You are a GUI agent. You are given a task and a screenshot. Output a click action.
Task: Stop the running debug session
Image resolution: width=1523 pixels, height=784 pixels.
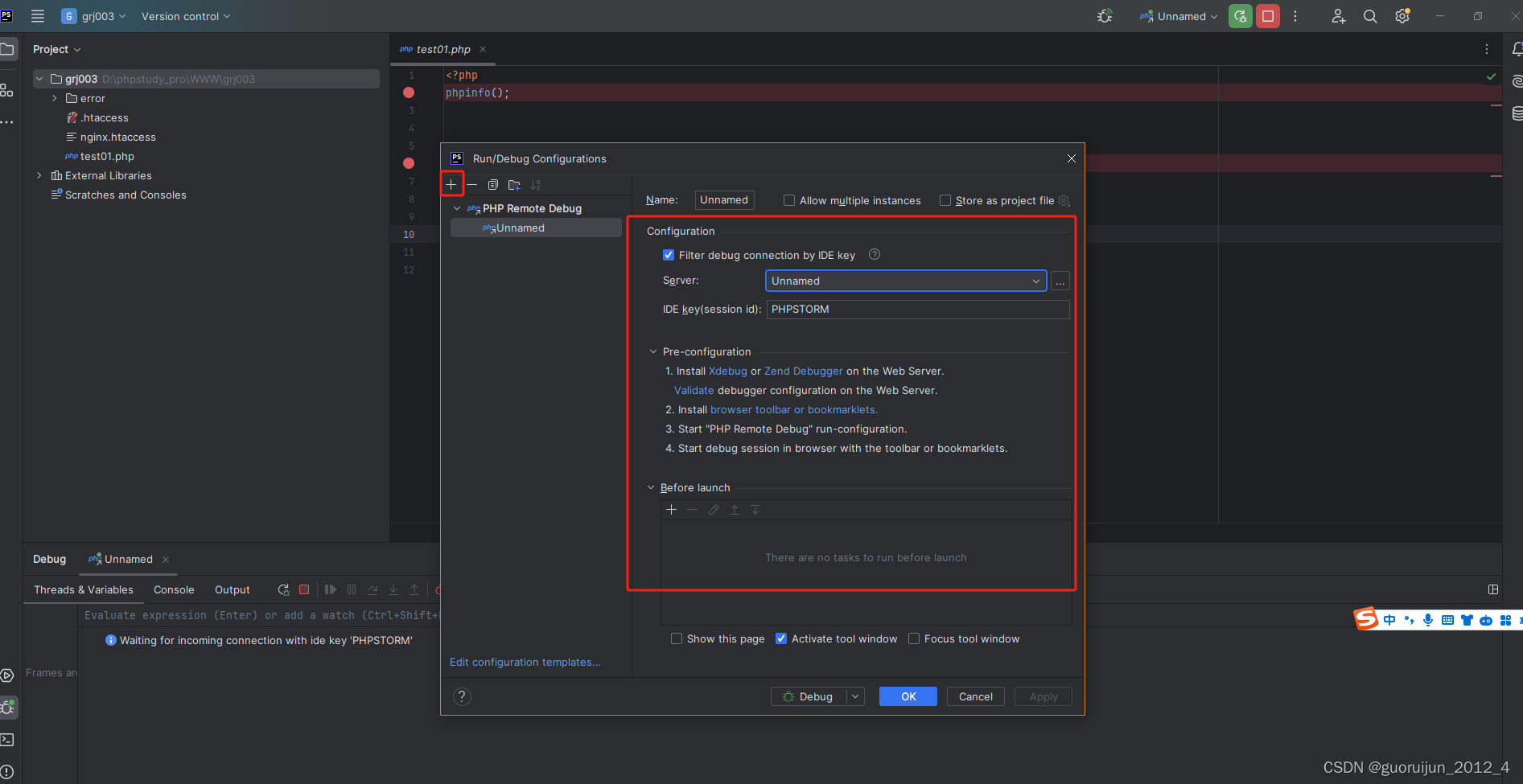(x=1268, y=16)
